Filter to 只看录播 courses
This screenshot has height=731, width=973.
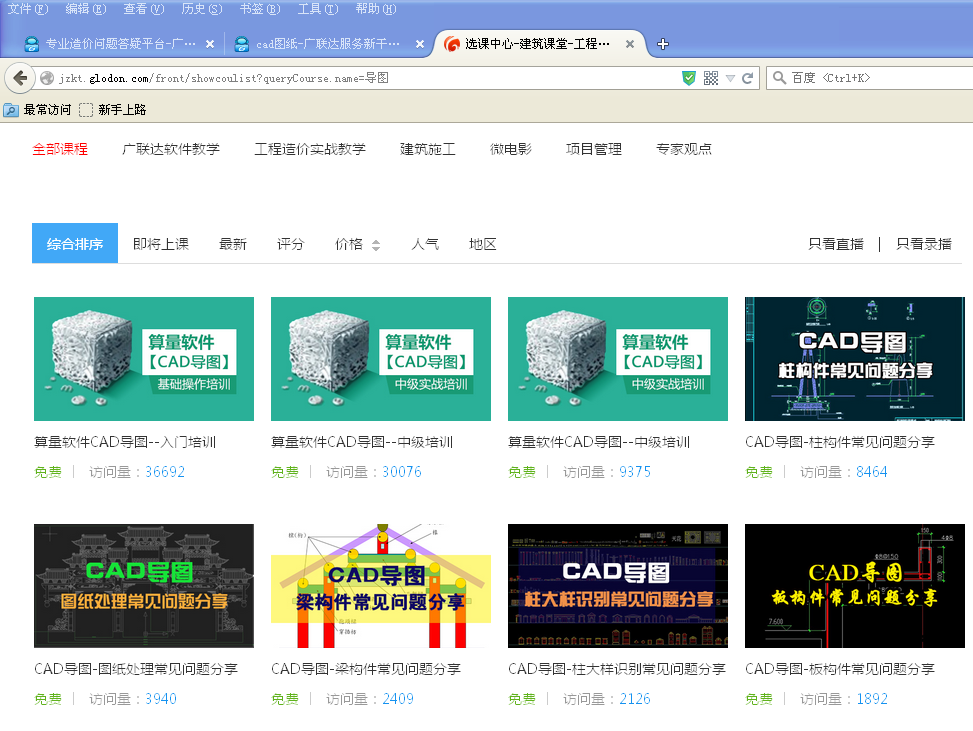coord(924,244)
